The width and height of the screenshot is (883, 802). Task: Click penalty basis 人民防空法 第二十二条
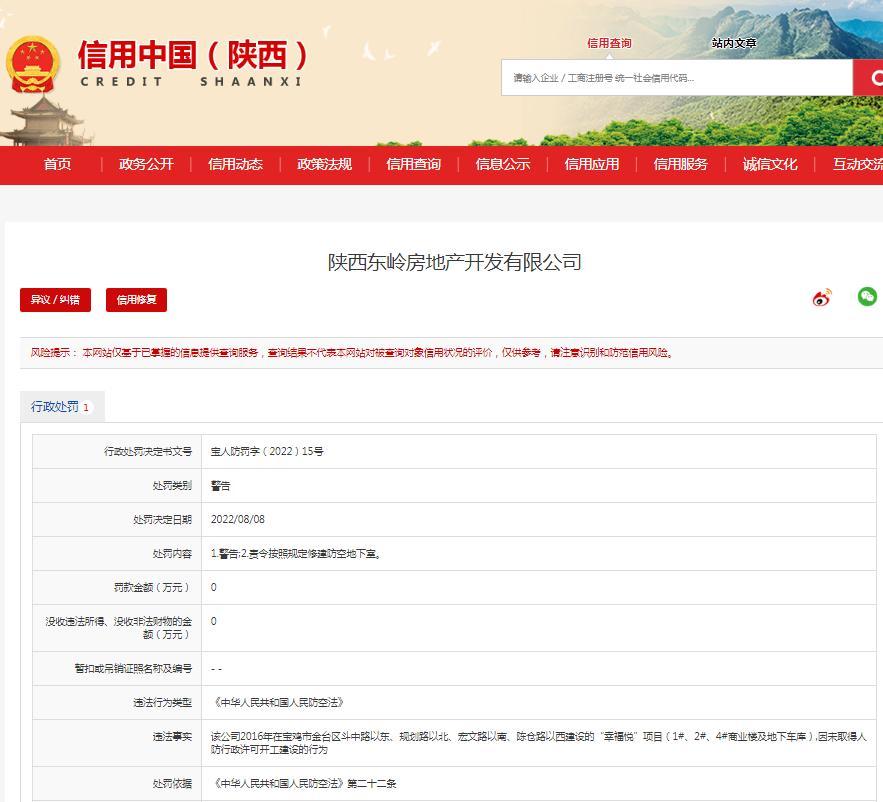coord(304,783)
